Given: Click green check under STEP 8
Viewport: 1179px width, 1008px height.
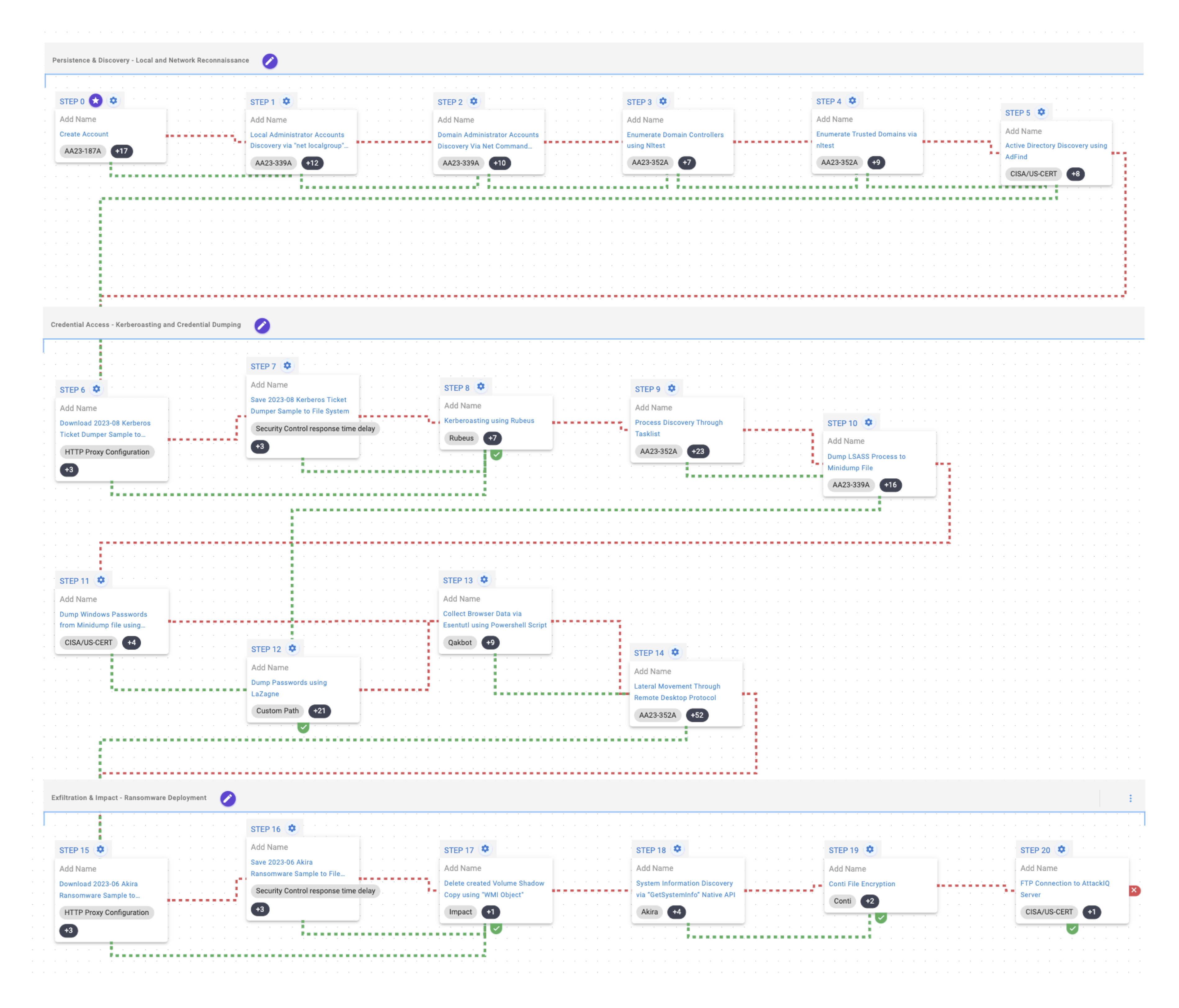Looking at the screenshot, I should click(496, 454).
